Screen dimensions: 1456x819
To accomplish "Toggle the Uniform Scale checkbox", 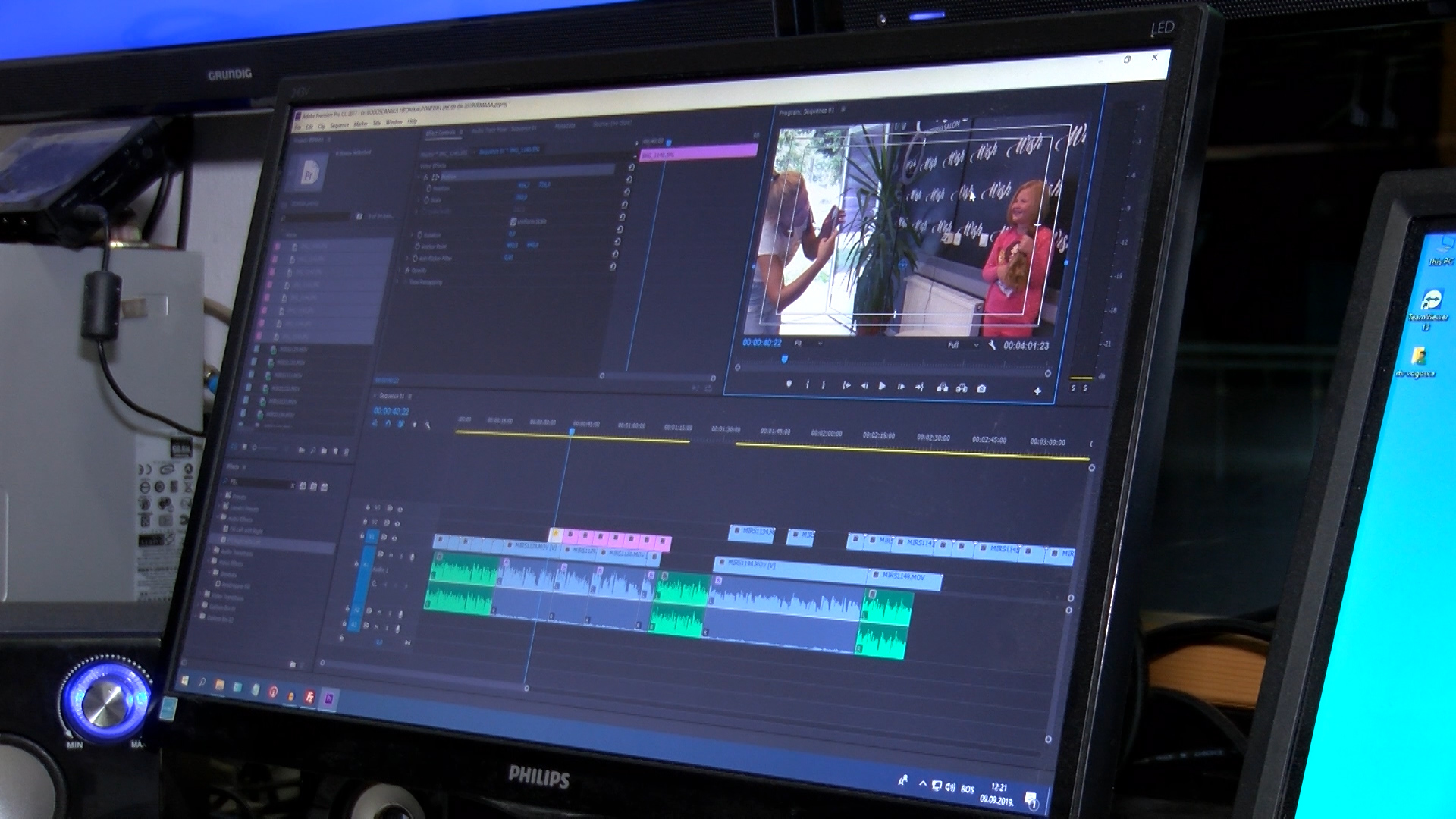I will pos(513,221).
